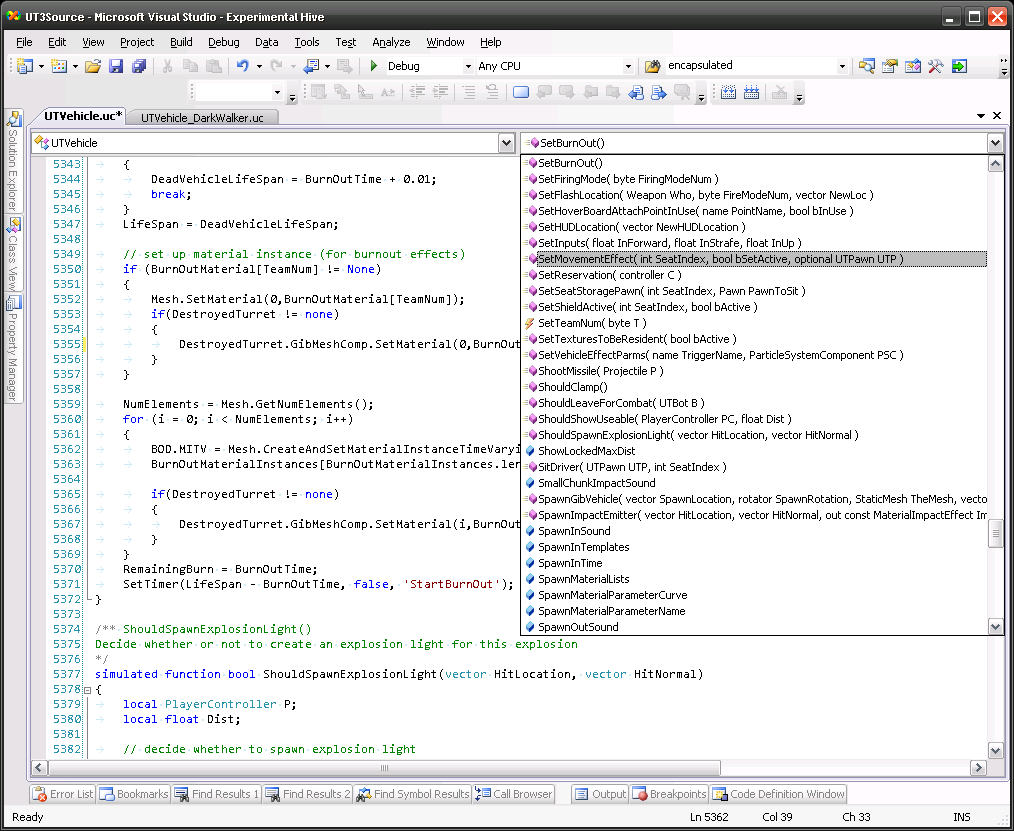This screenshot has height=831, width=1014.
Task: Save the current file via toolbar
Action: point(116,66)
